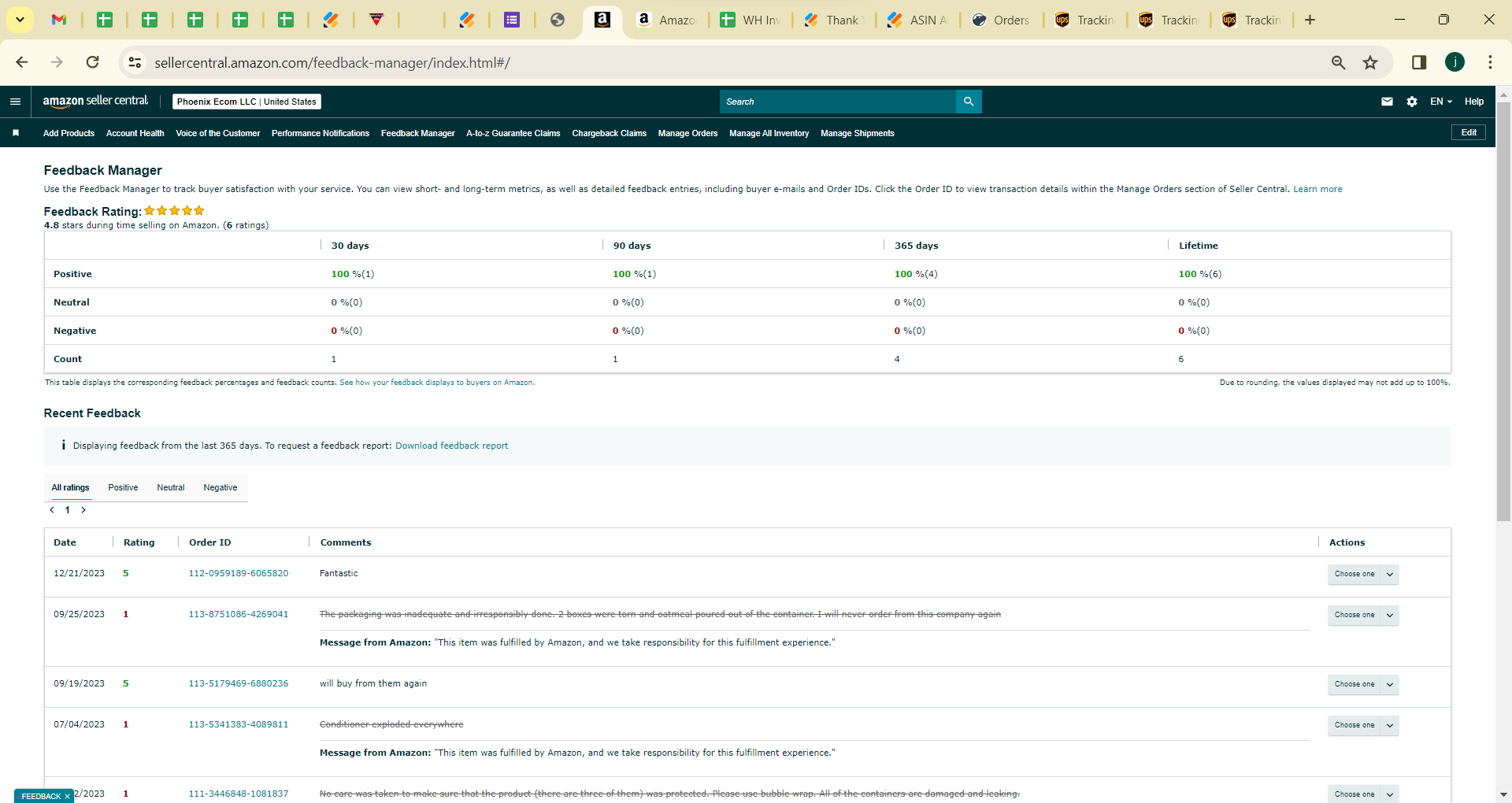Open the browser side panel icon

[x=1419, y=62]
